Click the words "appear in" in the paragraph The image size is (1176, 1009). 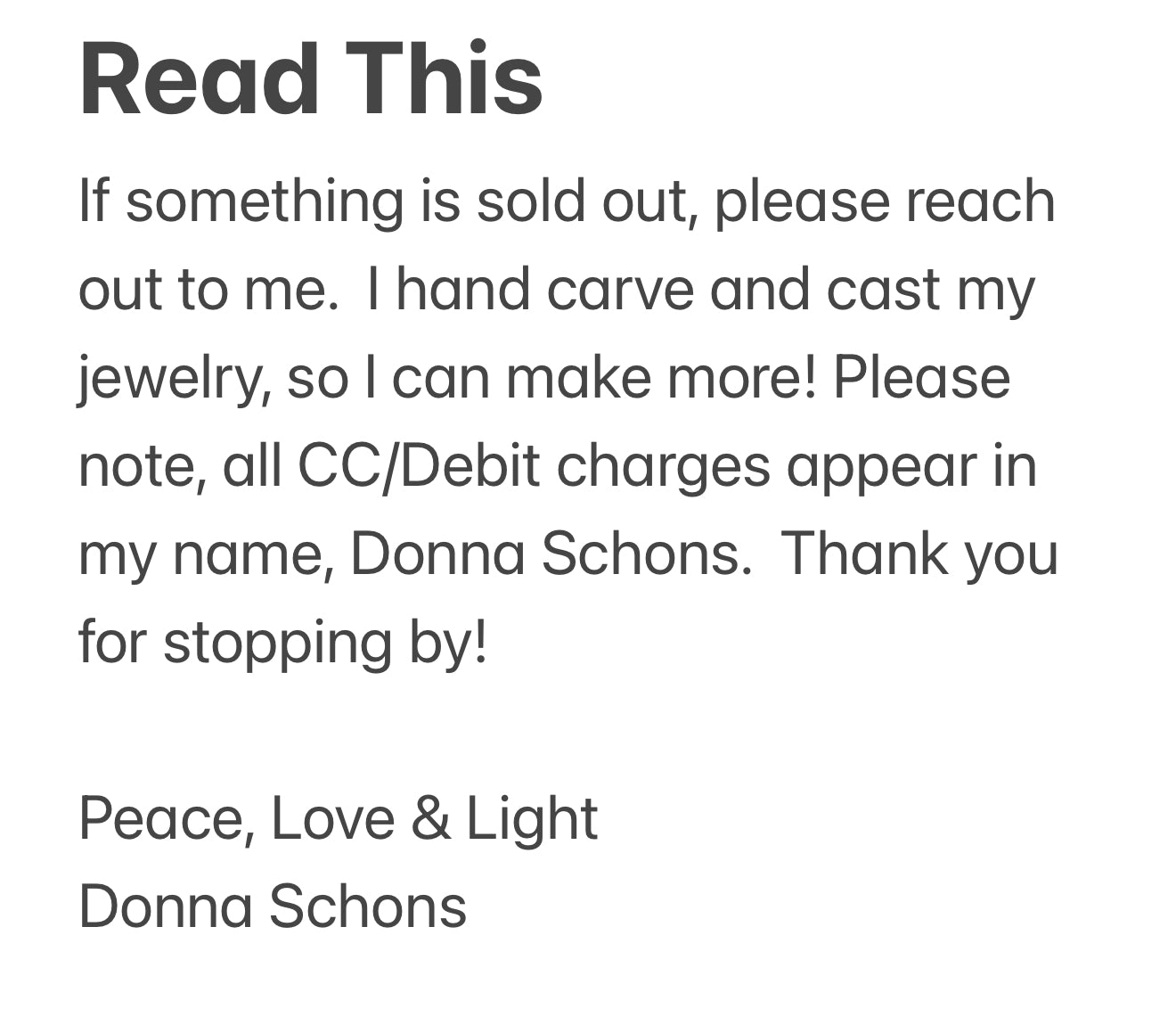click(x=912, y=466)
